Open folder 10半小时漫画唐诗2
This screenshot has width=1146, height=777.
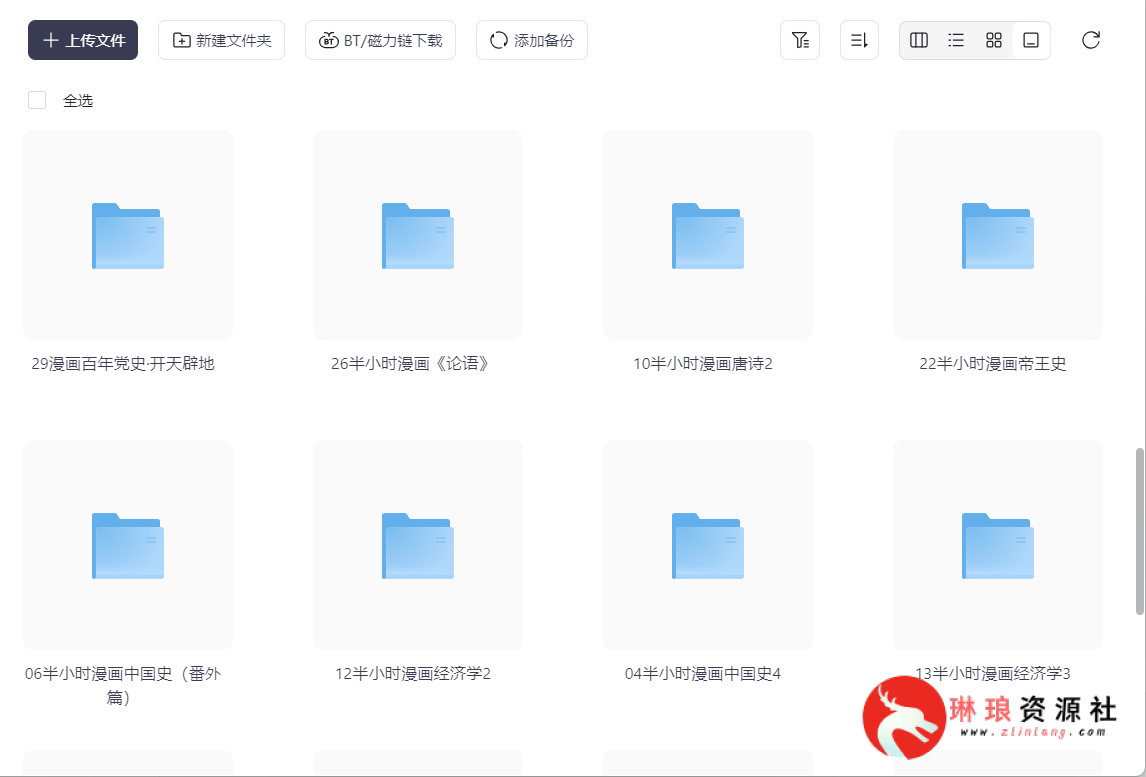707,235
